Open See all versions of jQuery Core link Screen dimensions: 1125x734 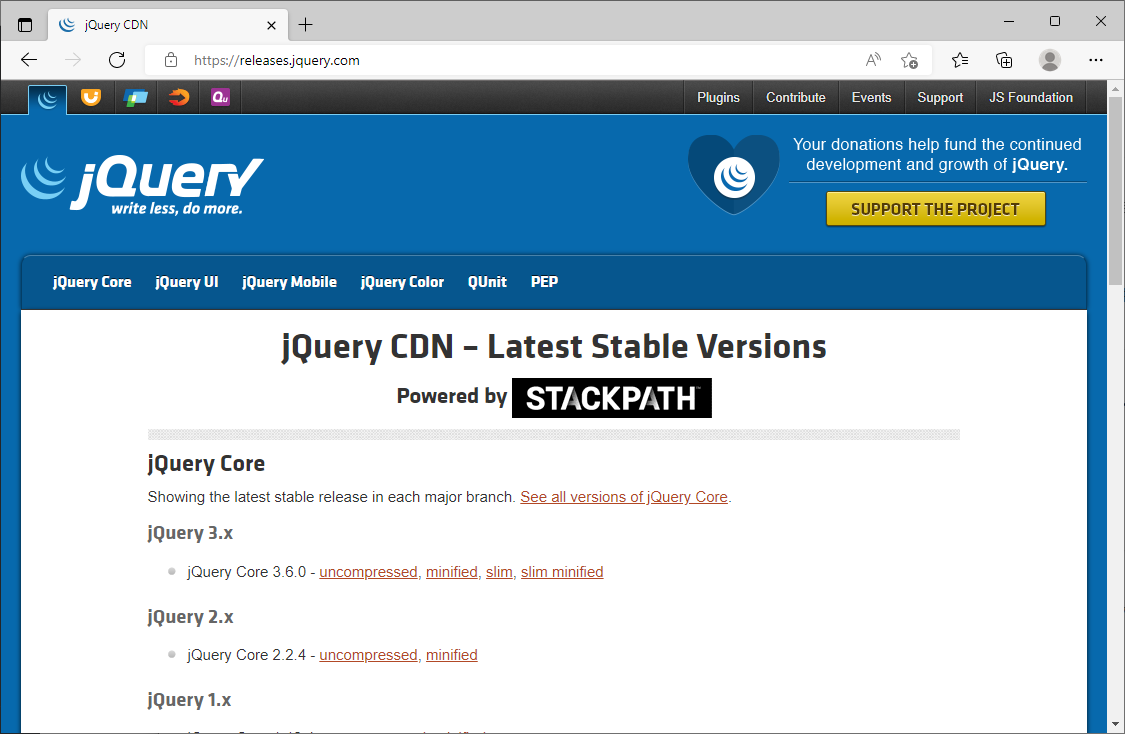click(623, 497)
